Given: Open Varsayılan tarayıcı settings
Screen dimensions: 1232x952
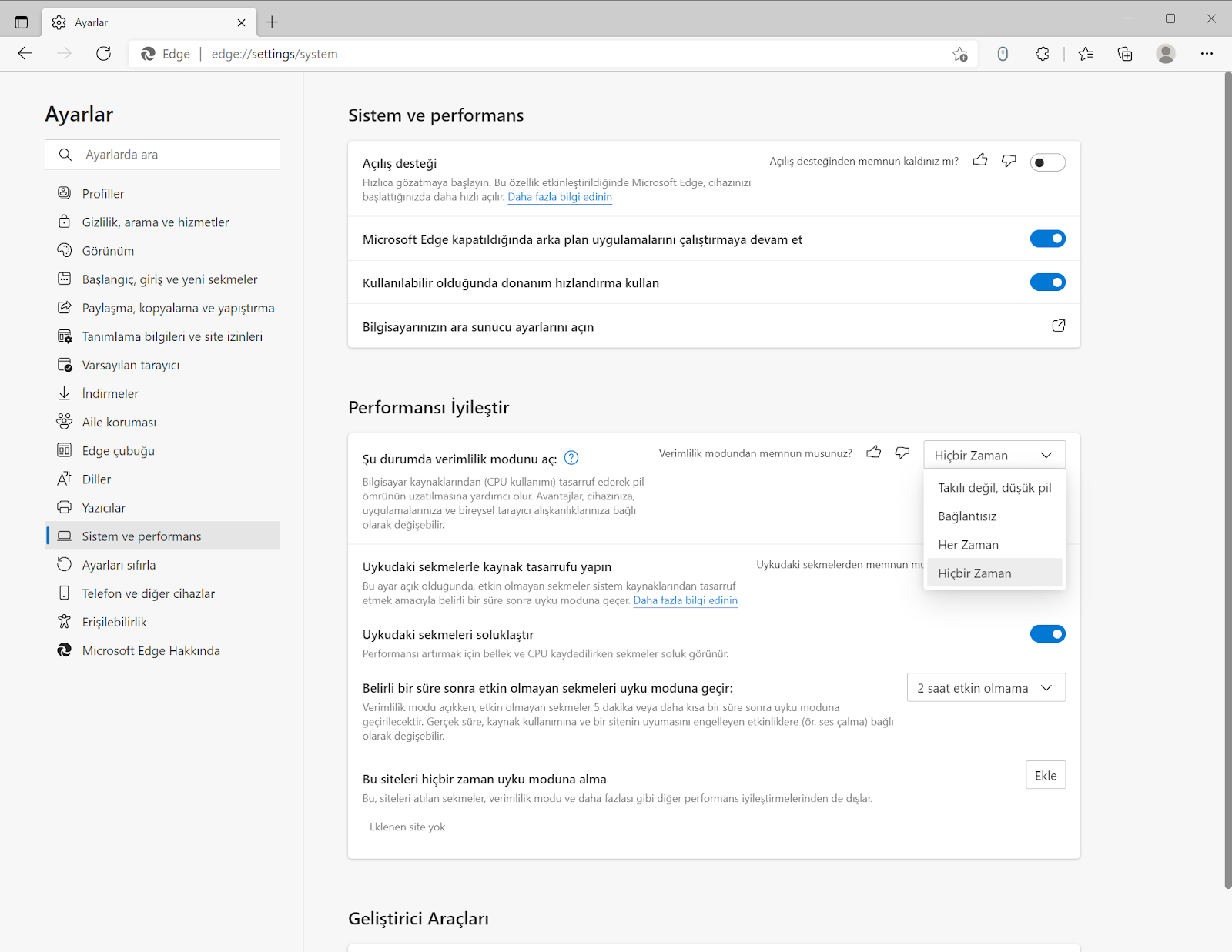Looking at the screenshot, I should (162, 364).
